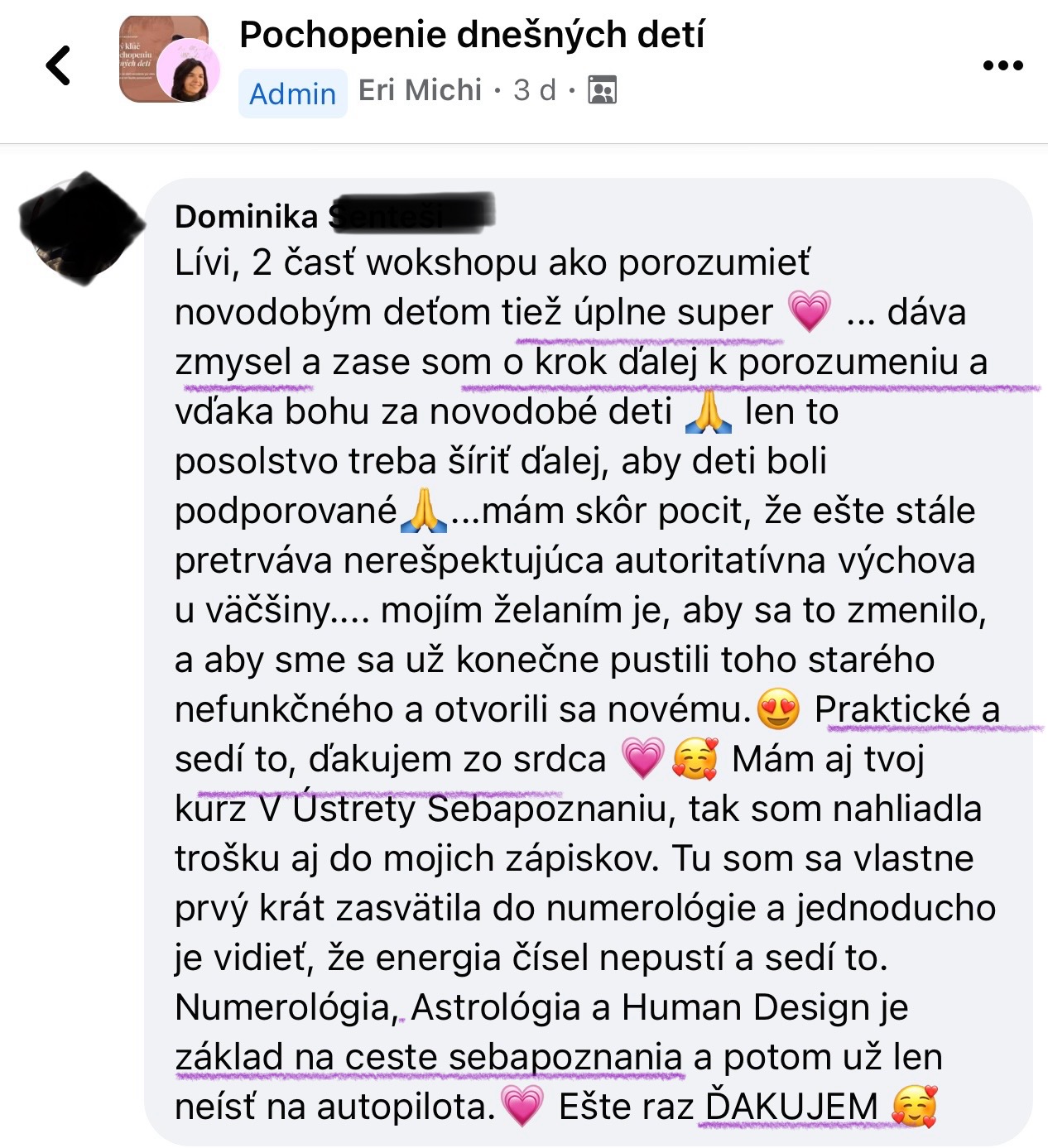Tap the underlined phrase 'základ na ceste sebapoznania'
The height and width of the screenshot is (1148, 1048).
pyautogui.click(x=429, y=1057)
